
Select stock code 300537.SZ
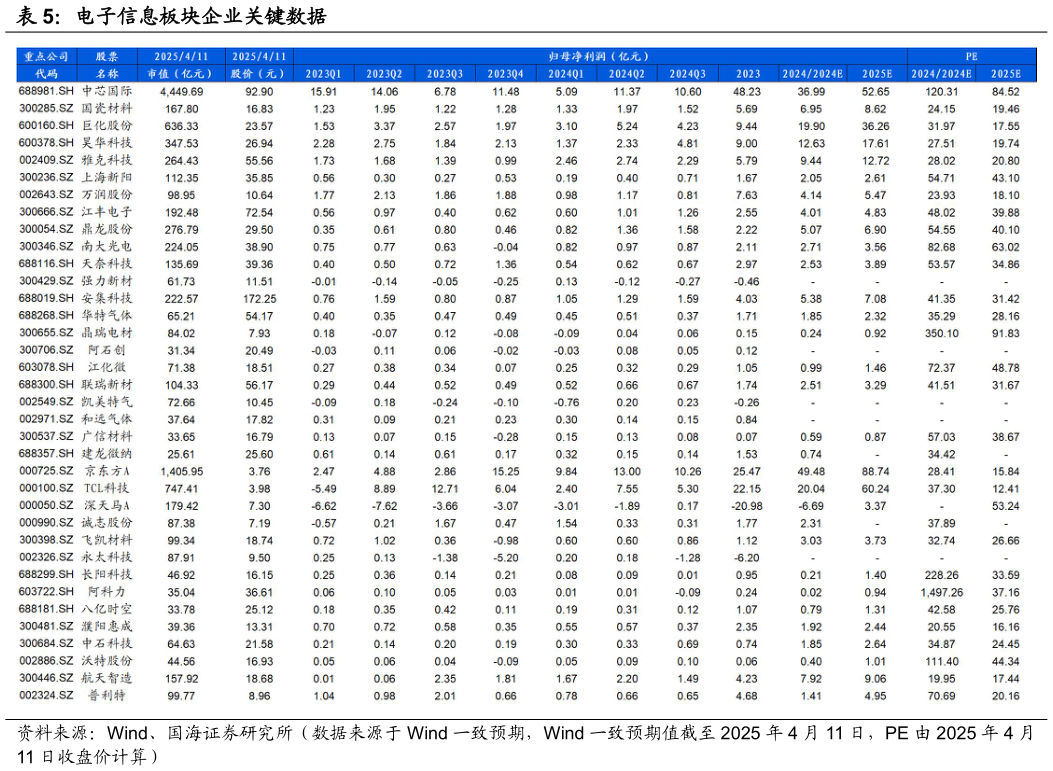pos(46,436)
